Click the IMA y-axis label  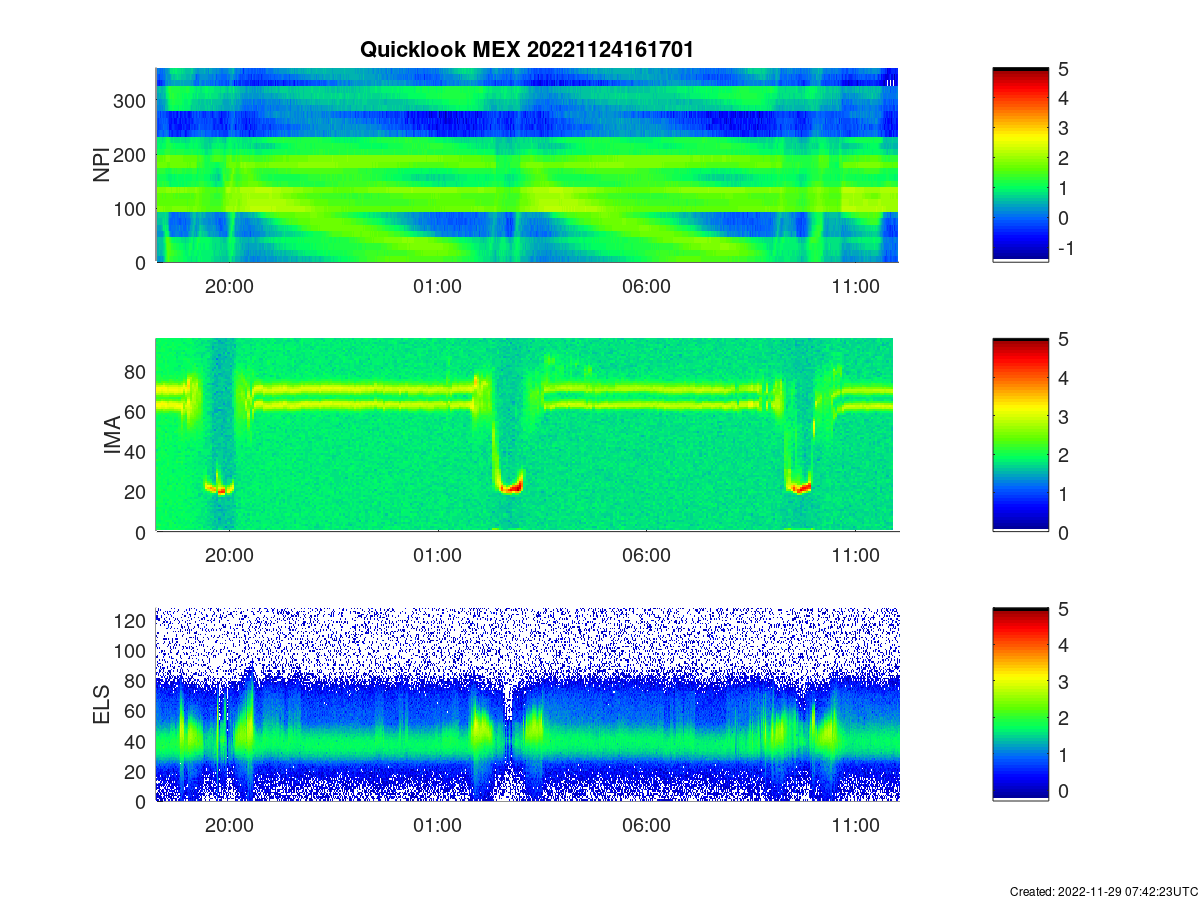112,436
